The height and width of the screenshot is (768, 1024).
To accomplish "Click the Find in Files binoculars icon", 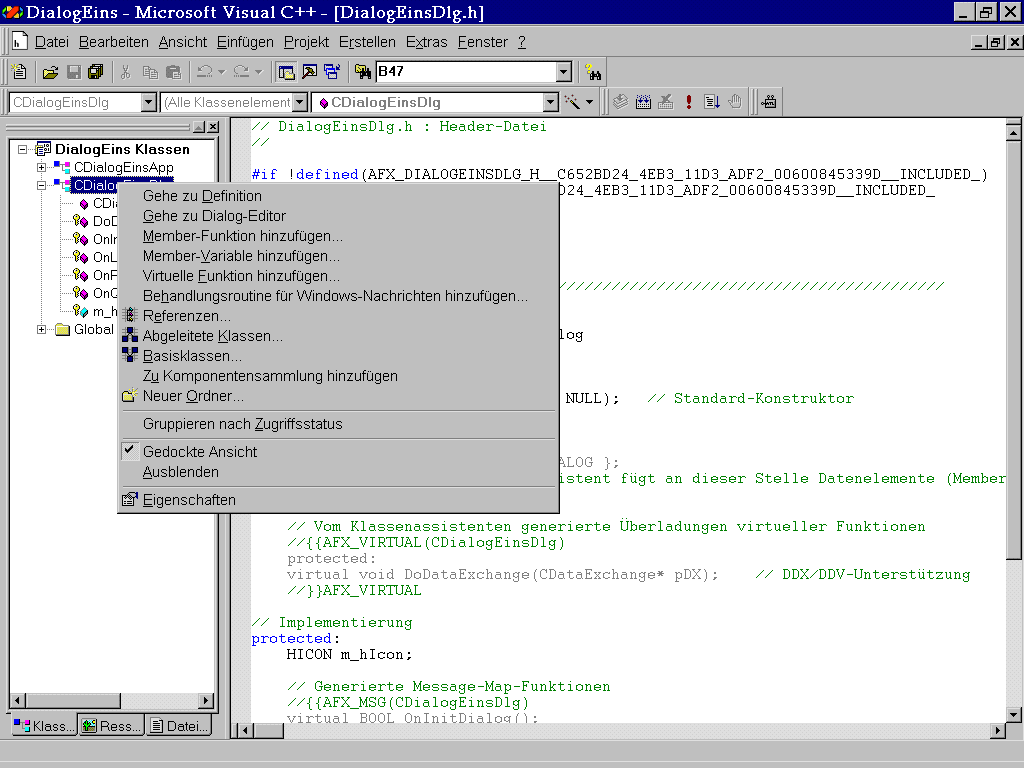I will click(x=362, y=72).
